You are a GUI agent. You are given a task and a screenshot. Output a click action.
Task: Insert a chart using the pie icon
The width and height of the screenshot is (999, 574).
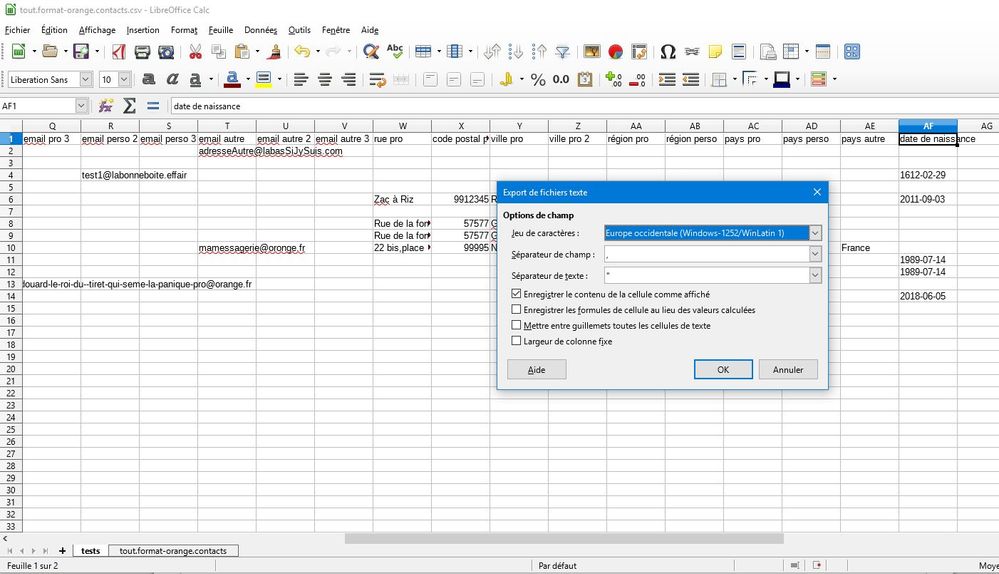(x=616, y=52)
